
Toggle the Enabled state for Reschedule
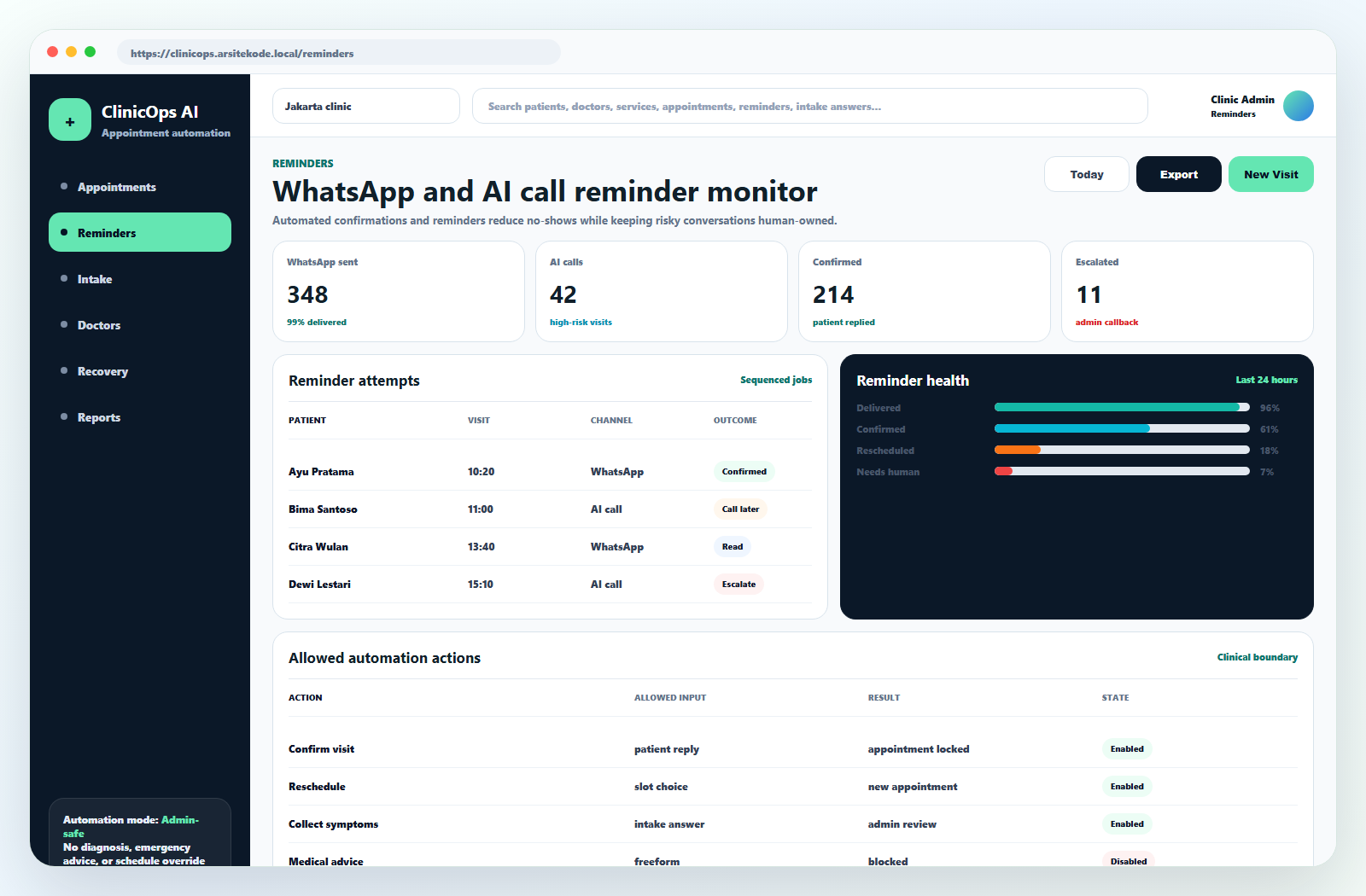click(x=1127, y=786)
